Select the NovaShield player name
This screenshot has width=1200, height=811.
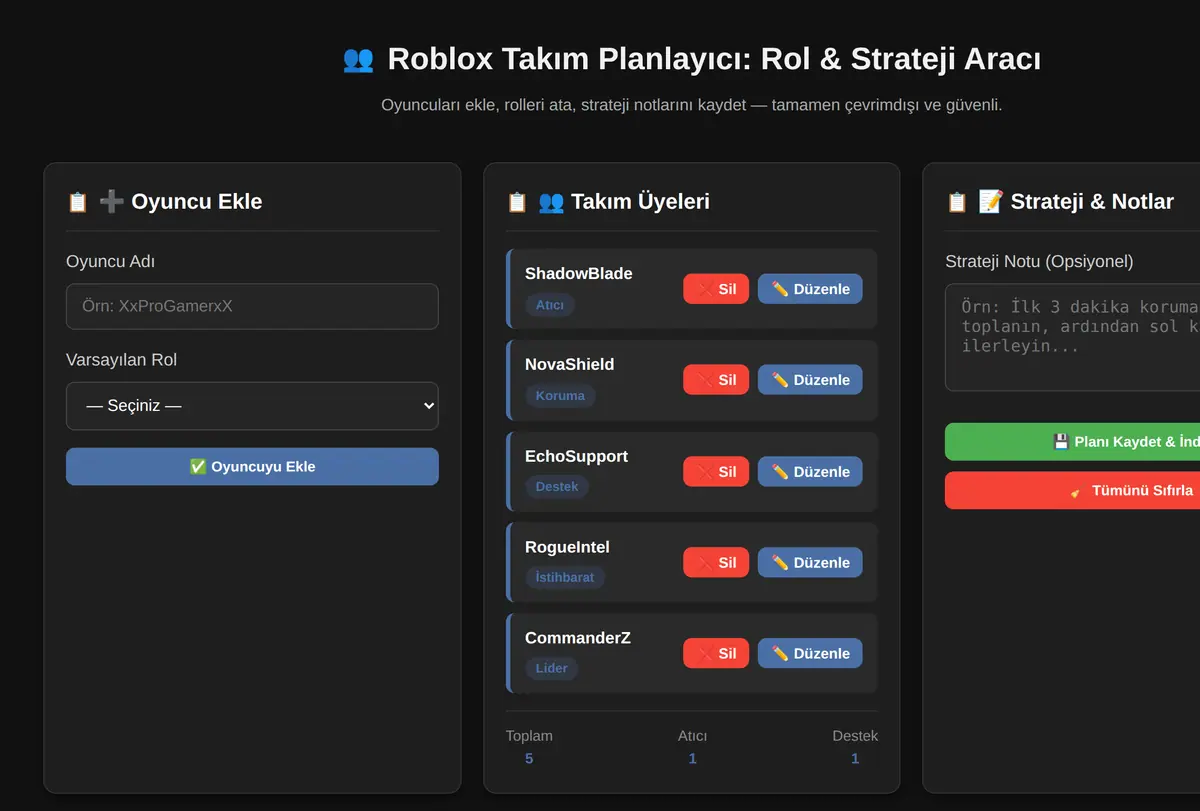tap(570, 365)
